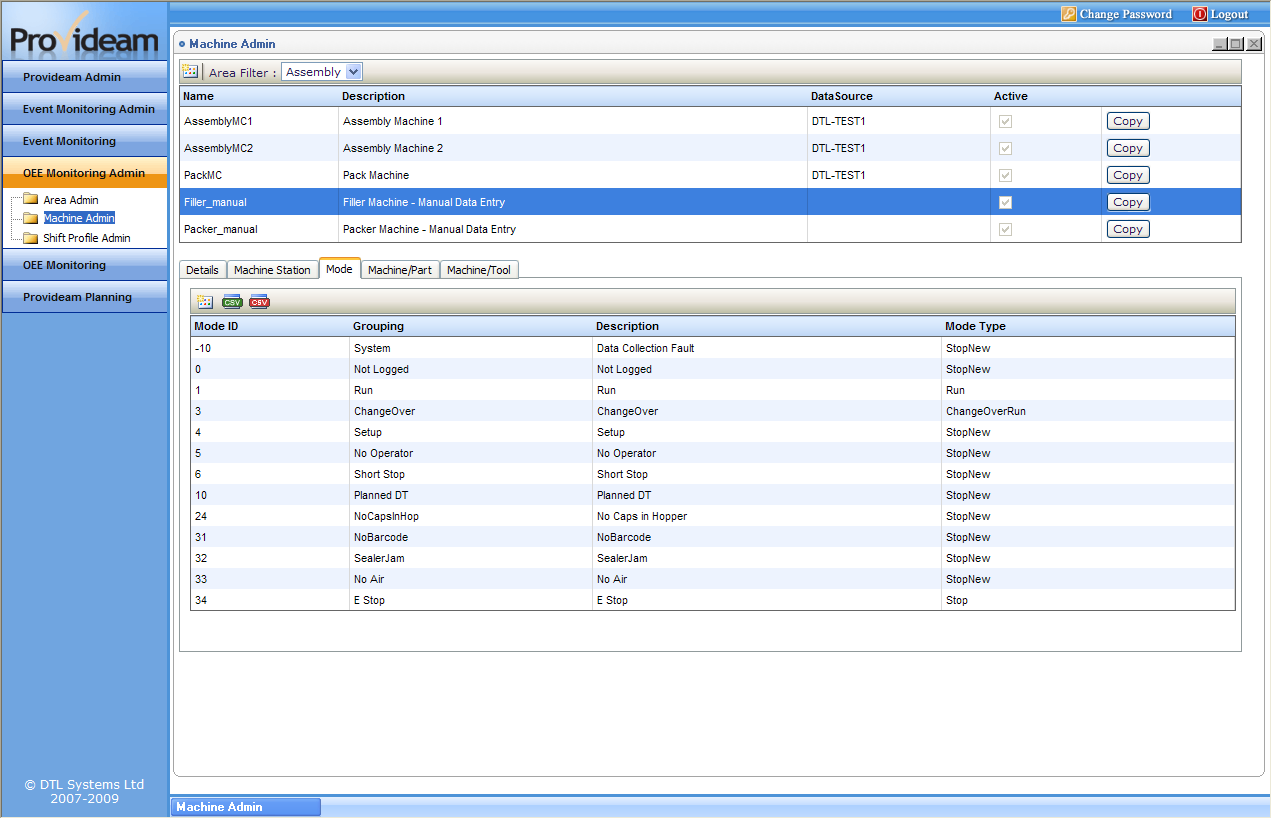Click the red CSV icon
The height and width of the screenshot is (819, 1272).
pyautogui.click(x=259, y=302)
